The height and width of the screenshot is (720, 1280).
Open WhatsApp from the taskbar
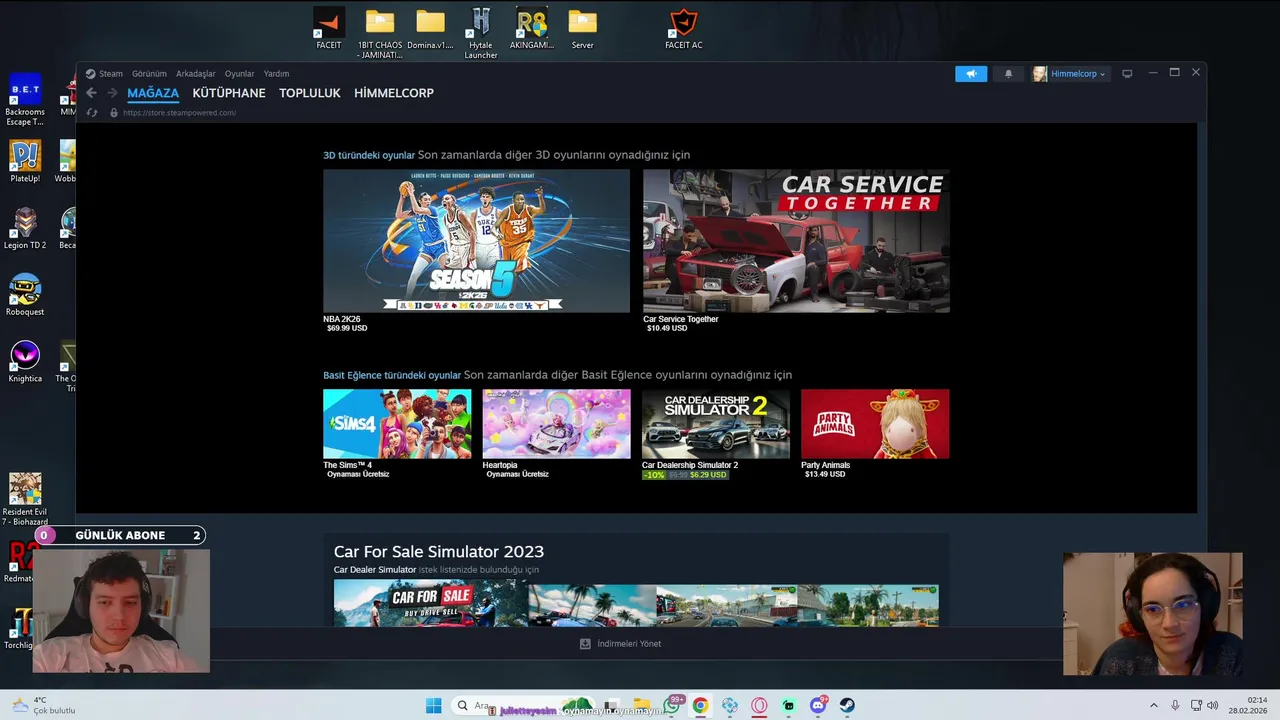(x=671, y=706)
